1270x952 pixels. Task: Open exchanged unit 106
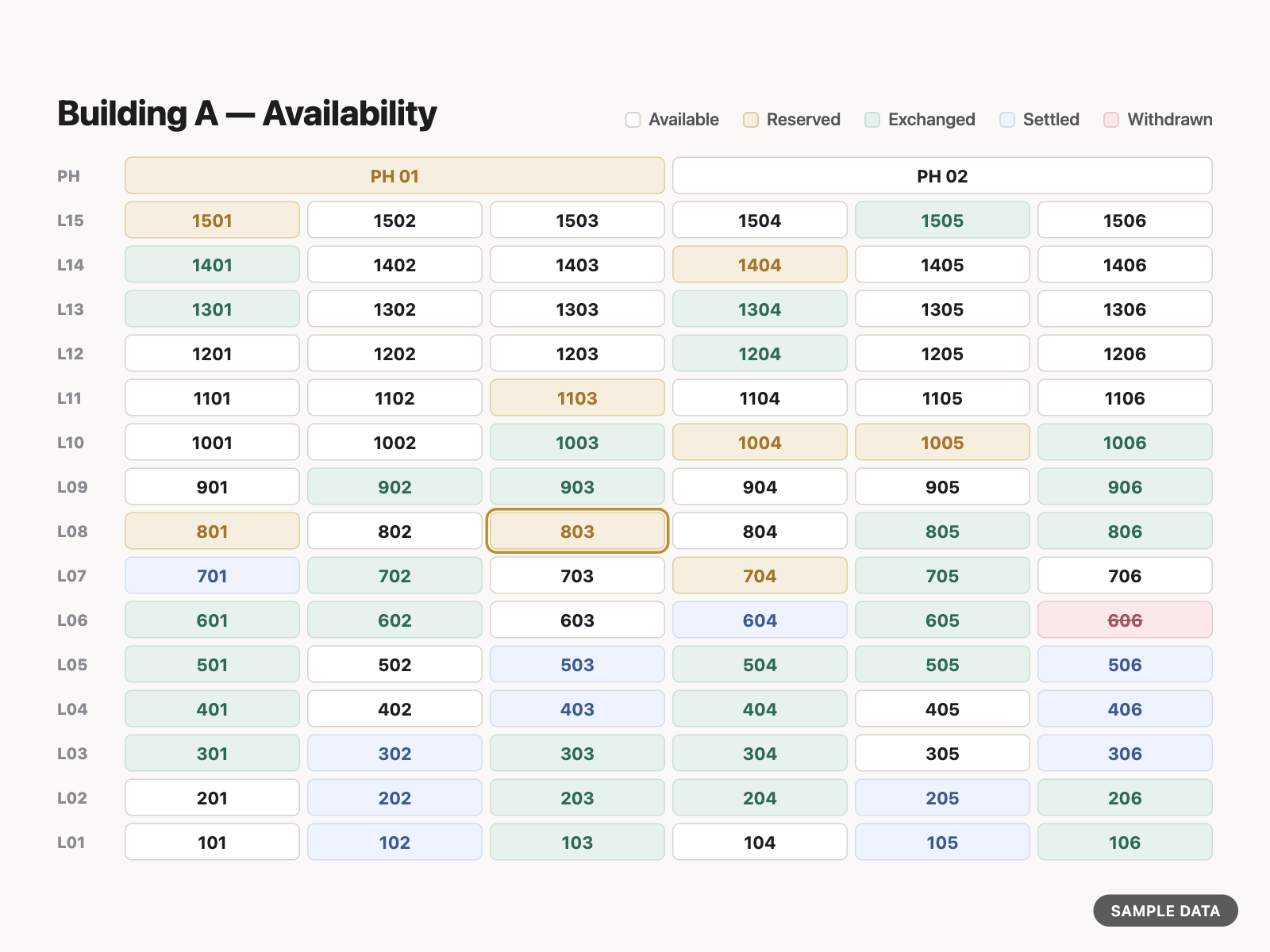(1125, 842)
